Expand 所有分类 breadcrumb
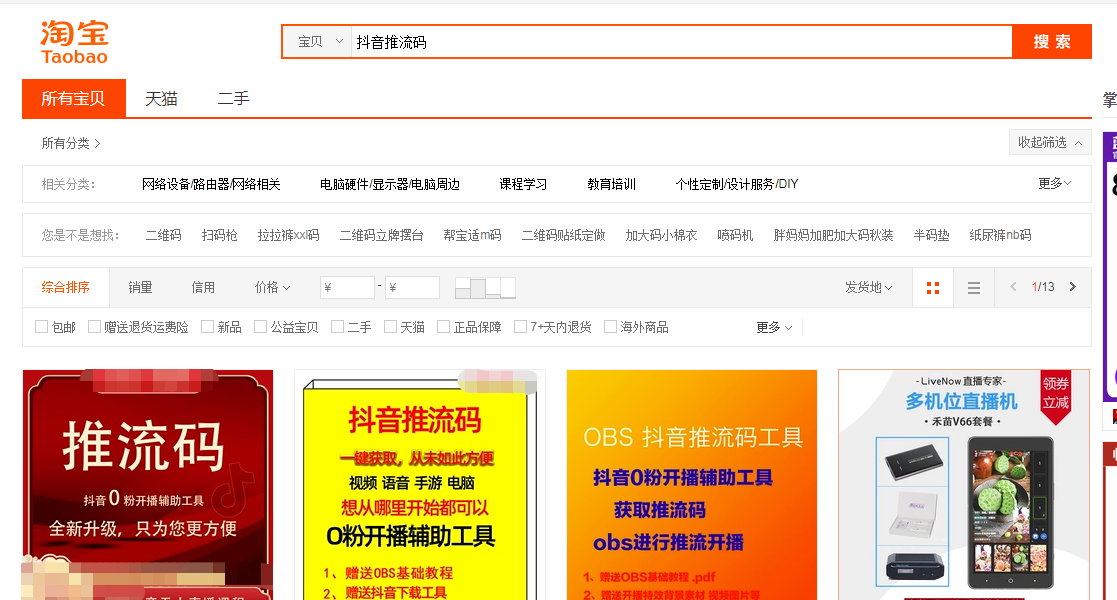The image size is (1117, 600). [71, 143]
